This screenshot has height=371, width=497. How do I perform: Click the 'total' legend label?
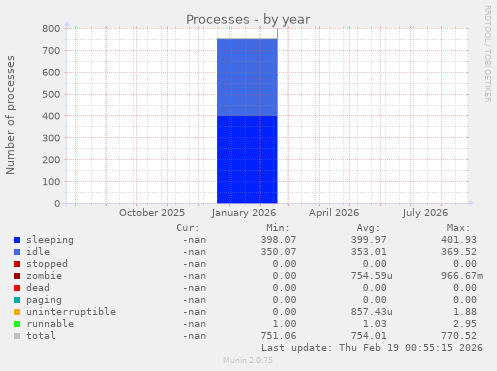click(x=41, y=336)
